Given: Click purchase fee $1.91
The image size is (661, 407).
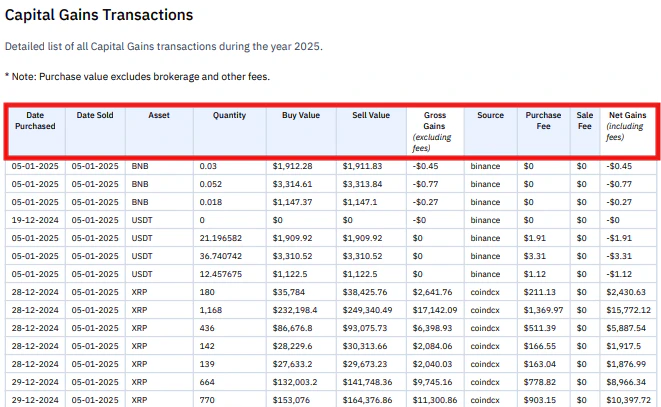Looking at the screenshot, I should click(535, 238).
